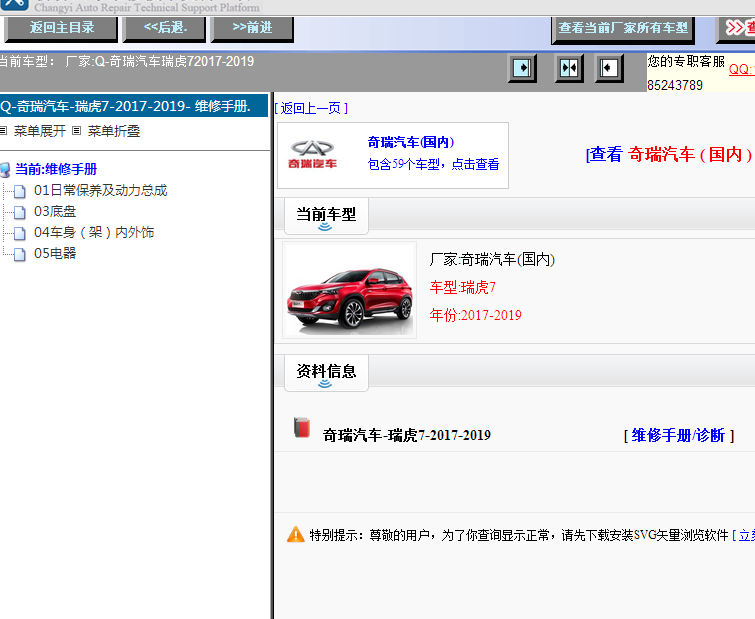Expand all menus with 菜单展开

39,131
